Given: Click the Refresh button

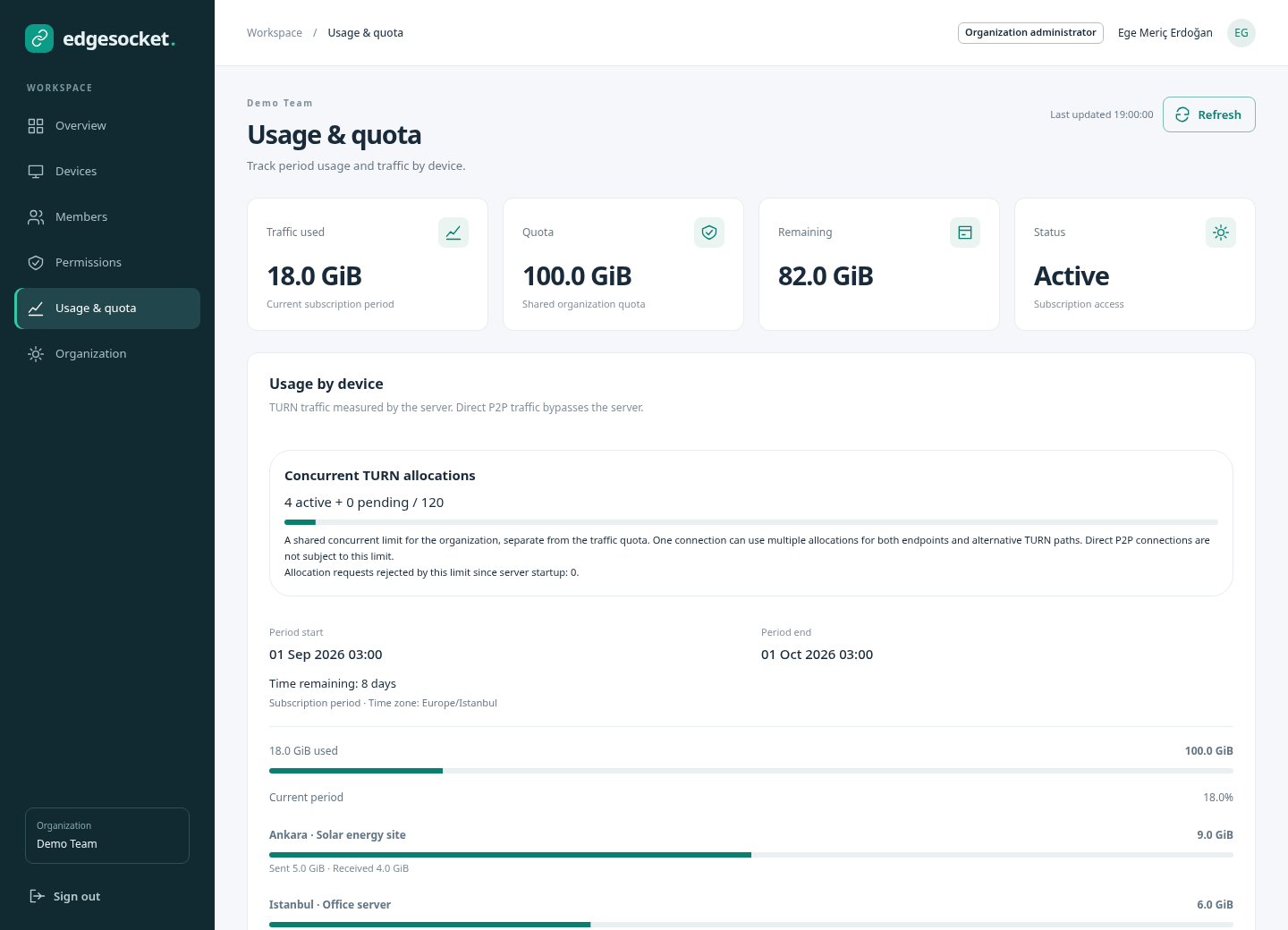Looking at the screenshot, I should pyautogui.click(x=1209, y=114).
